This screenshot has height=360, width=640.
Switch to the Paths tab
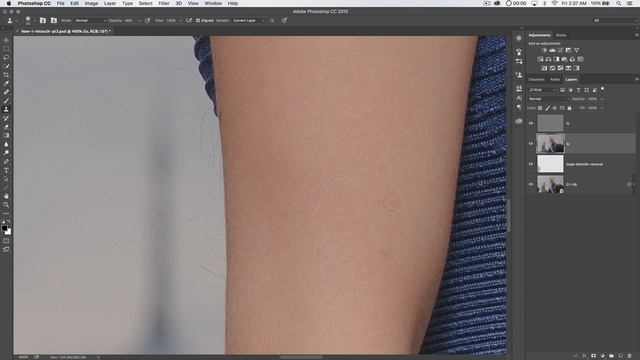pyautogui.click(x=555, y=80)
